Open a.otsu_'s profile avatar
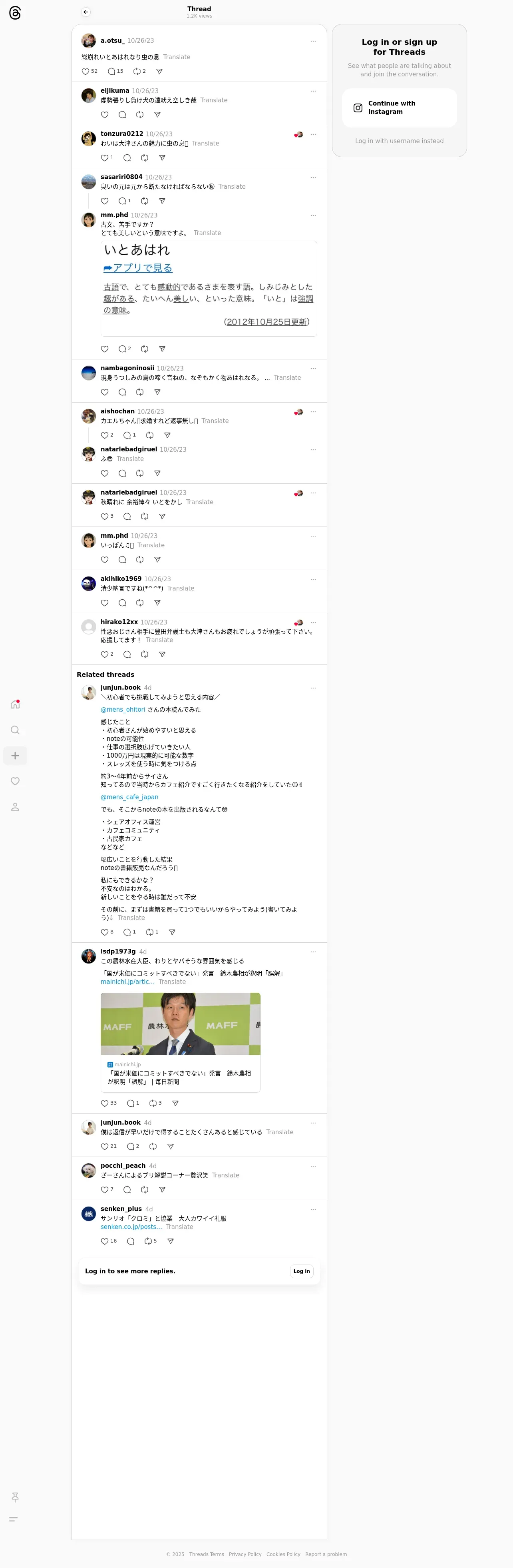 pyautogui.click(x=89, y=41)
